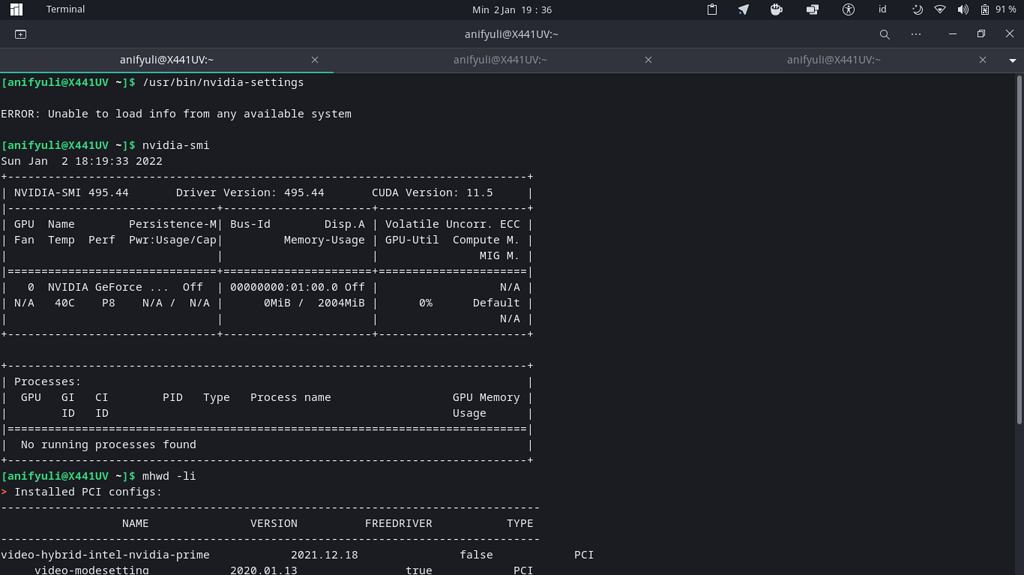The width and height of the screenshot is (1024, 575).
Task: Close the third terminal tab
Action: coord(982,60)
